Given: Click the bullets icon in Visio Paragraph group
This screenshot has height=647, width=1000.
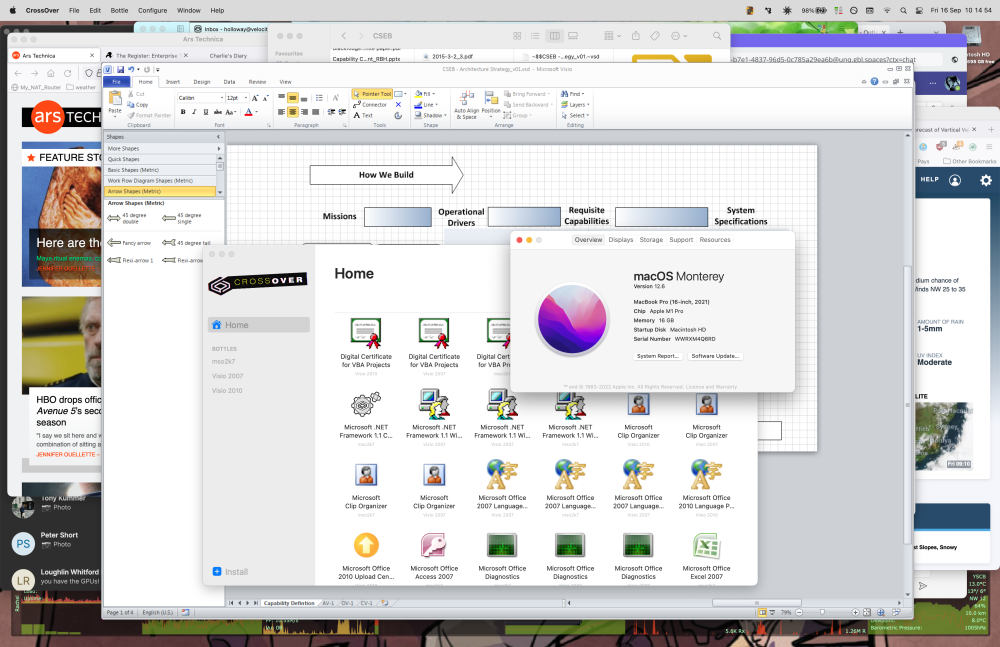Looking at the screenshot, I should [319, 98].
